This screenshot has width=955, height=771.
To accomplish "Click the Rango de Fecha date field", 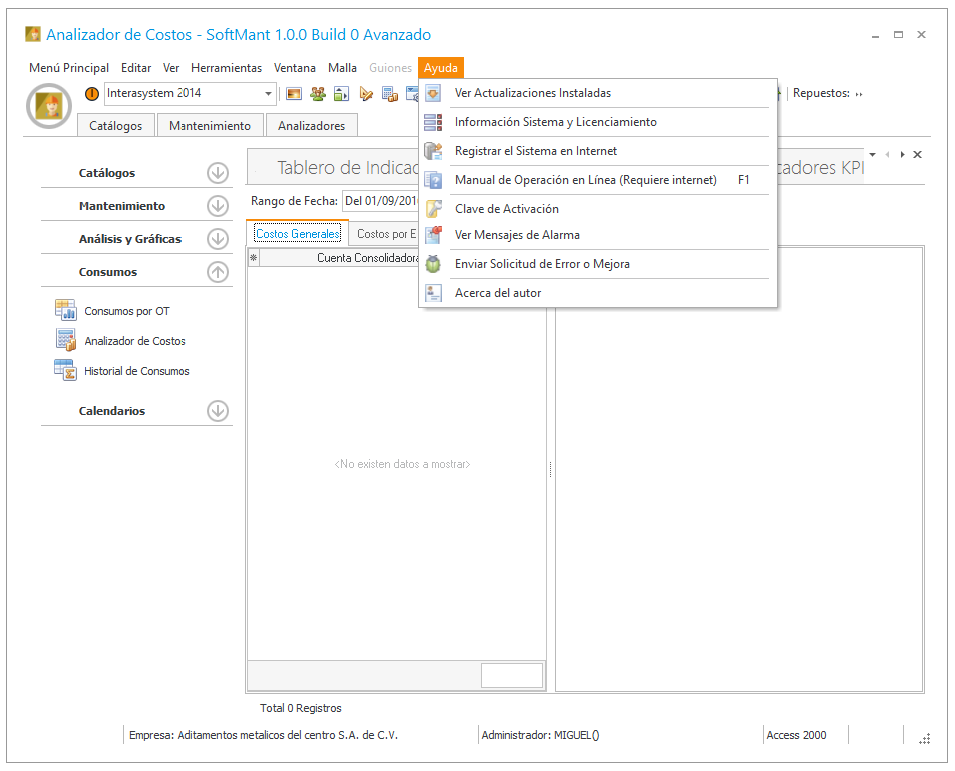I will point(380,201).
